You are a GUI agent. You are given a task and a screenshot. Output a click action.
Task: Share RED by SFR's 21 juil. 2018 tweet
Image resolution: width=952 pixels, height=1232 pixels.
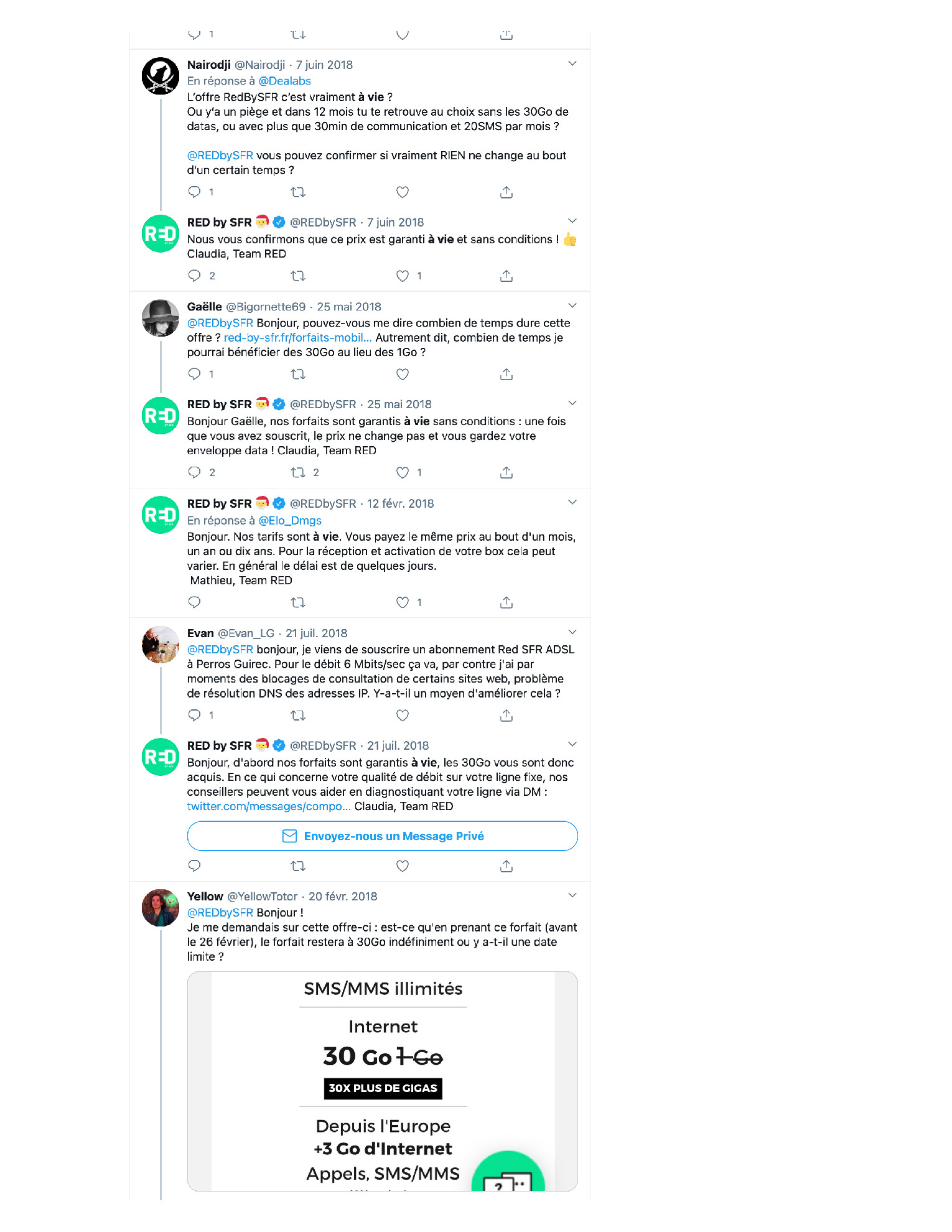point(506,866)
